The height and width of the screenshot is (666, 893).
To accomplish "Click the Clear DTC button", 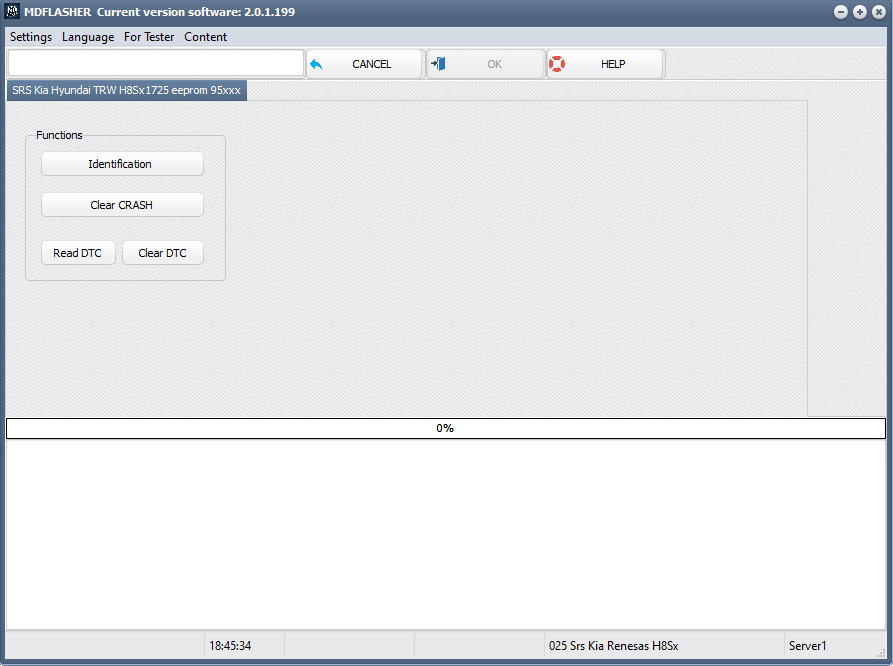I will click(162, 253).
